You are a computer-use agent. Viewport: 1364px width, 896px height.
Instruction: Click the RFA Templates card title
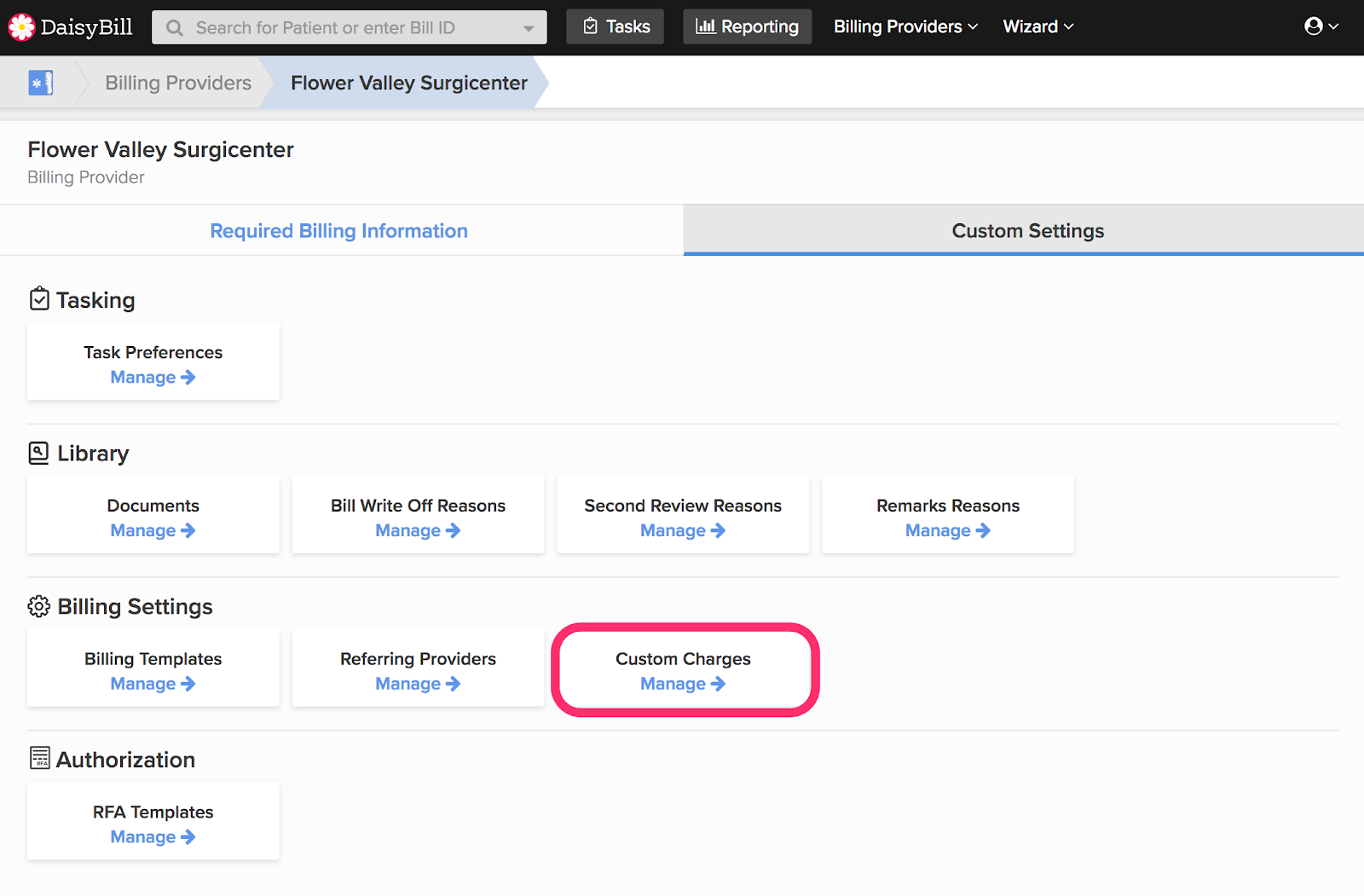tap(153, 812)
